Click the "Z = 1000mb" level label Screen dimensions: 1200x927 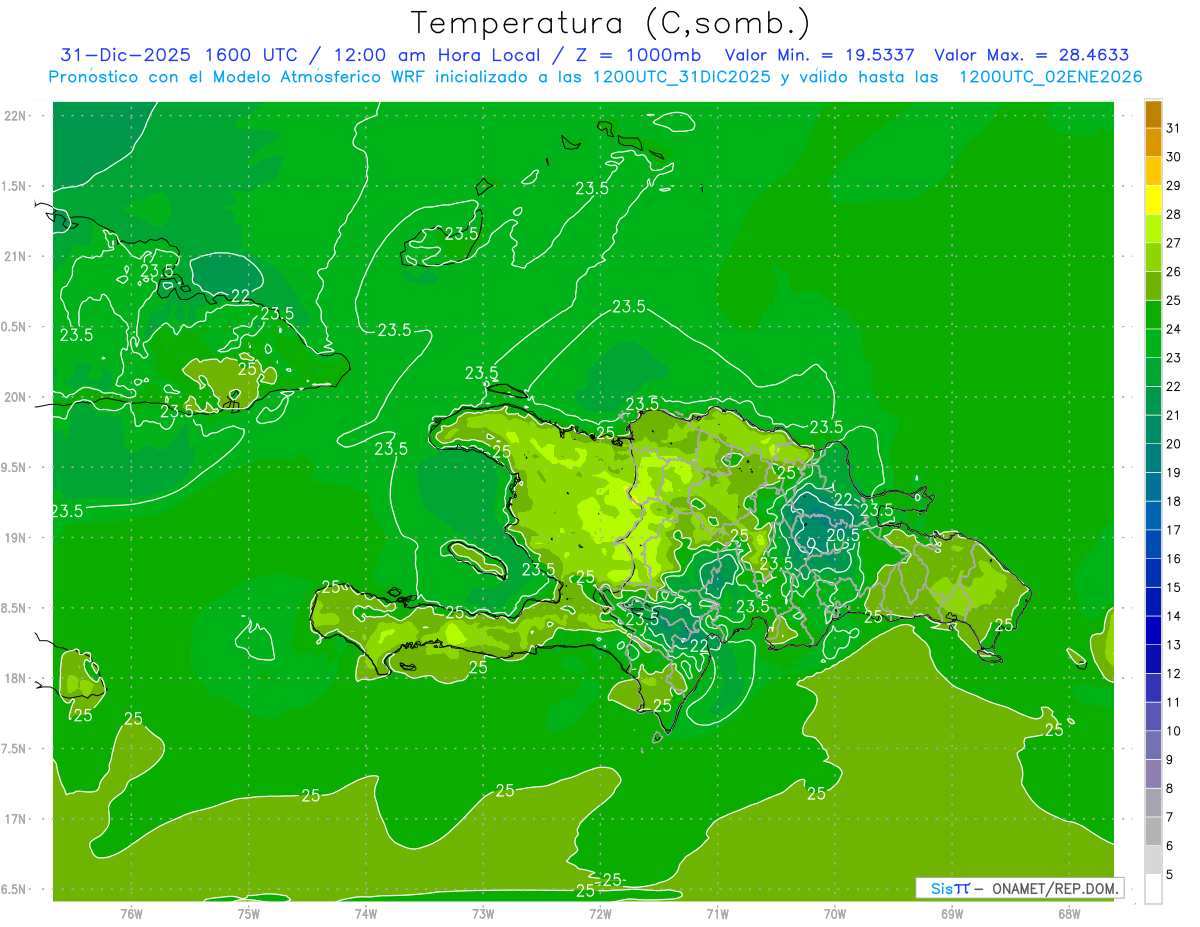(x=638, y=55)
